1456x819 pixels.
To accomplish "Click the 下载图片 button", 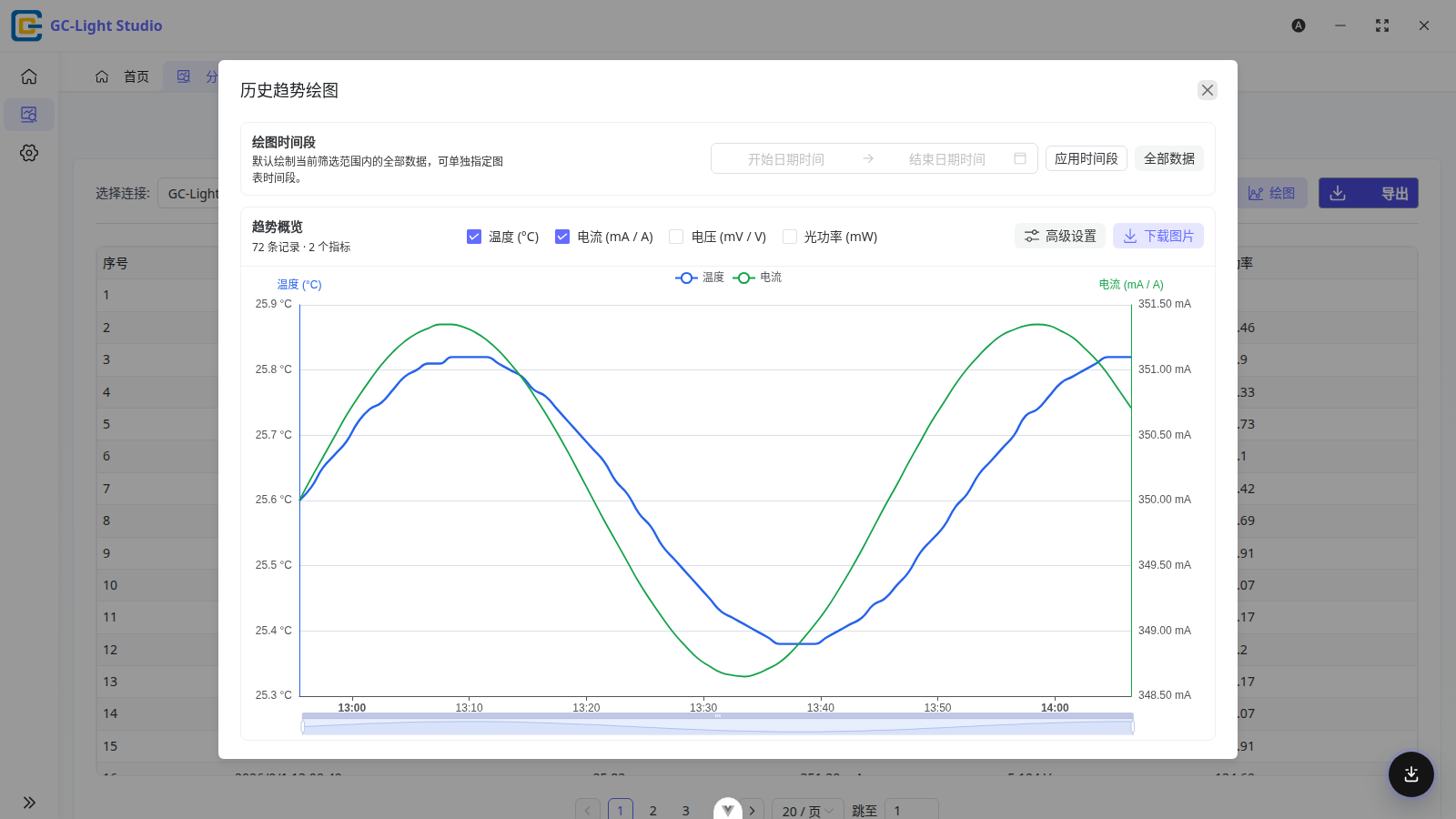I will click(1158, 236).
